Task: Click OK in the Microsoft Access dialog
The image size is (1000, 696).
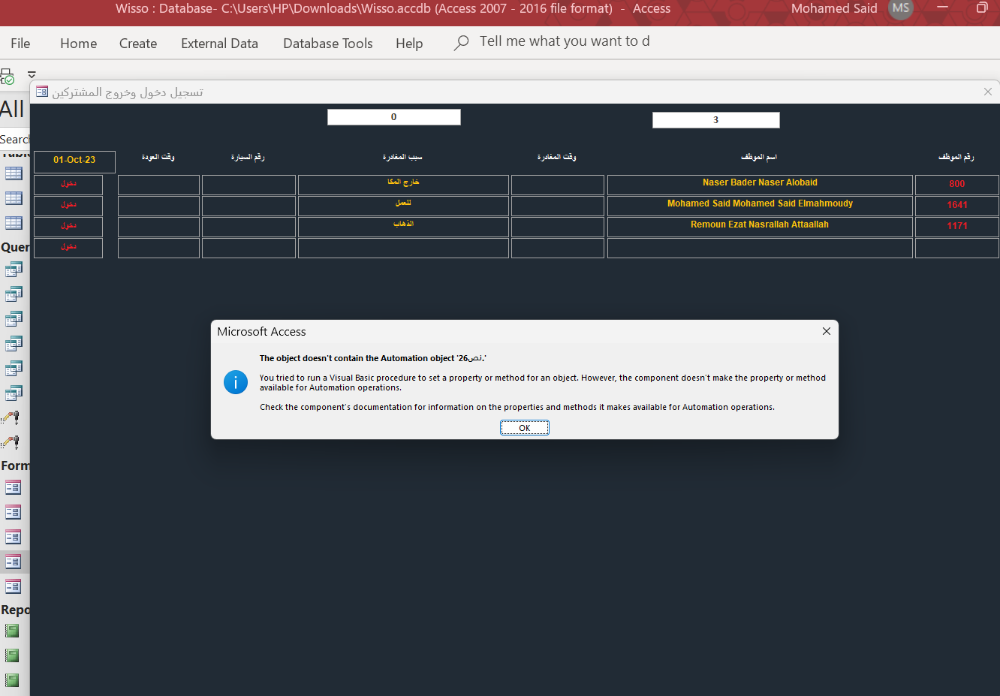Action: click(524, 427)
